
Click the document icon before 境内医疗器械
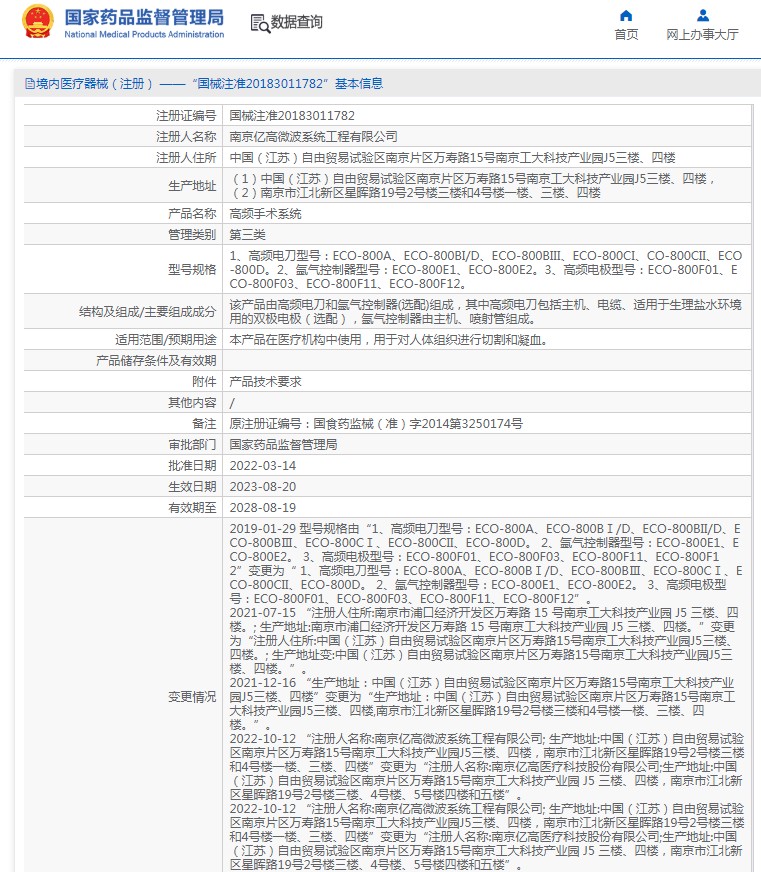[29, 84]
